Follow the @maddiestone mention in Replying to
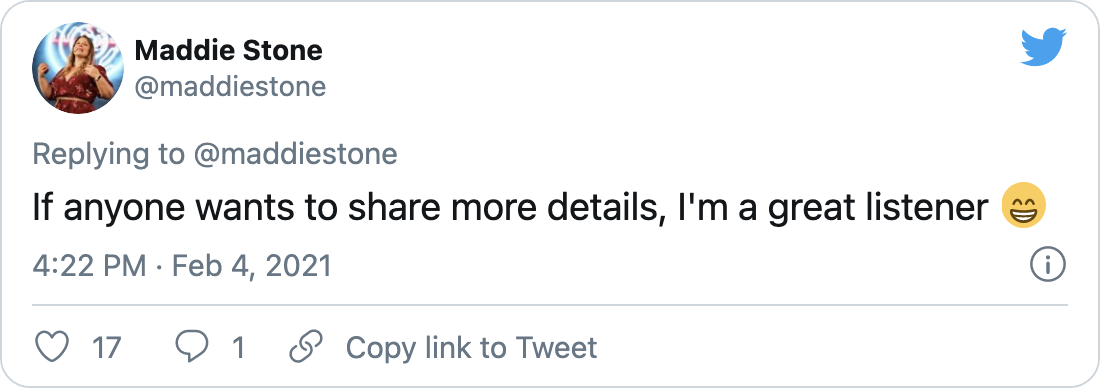The width and height of the screenshot is (1100, 388). (295, 154)
